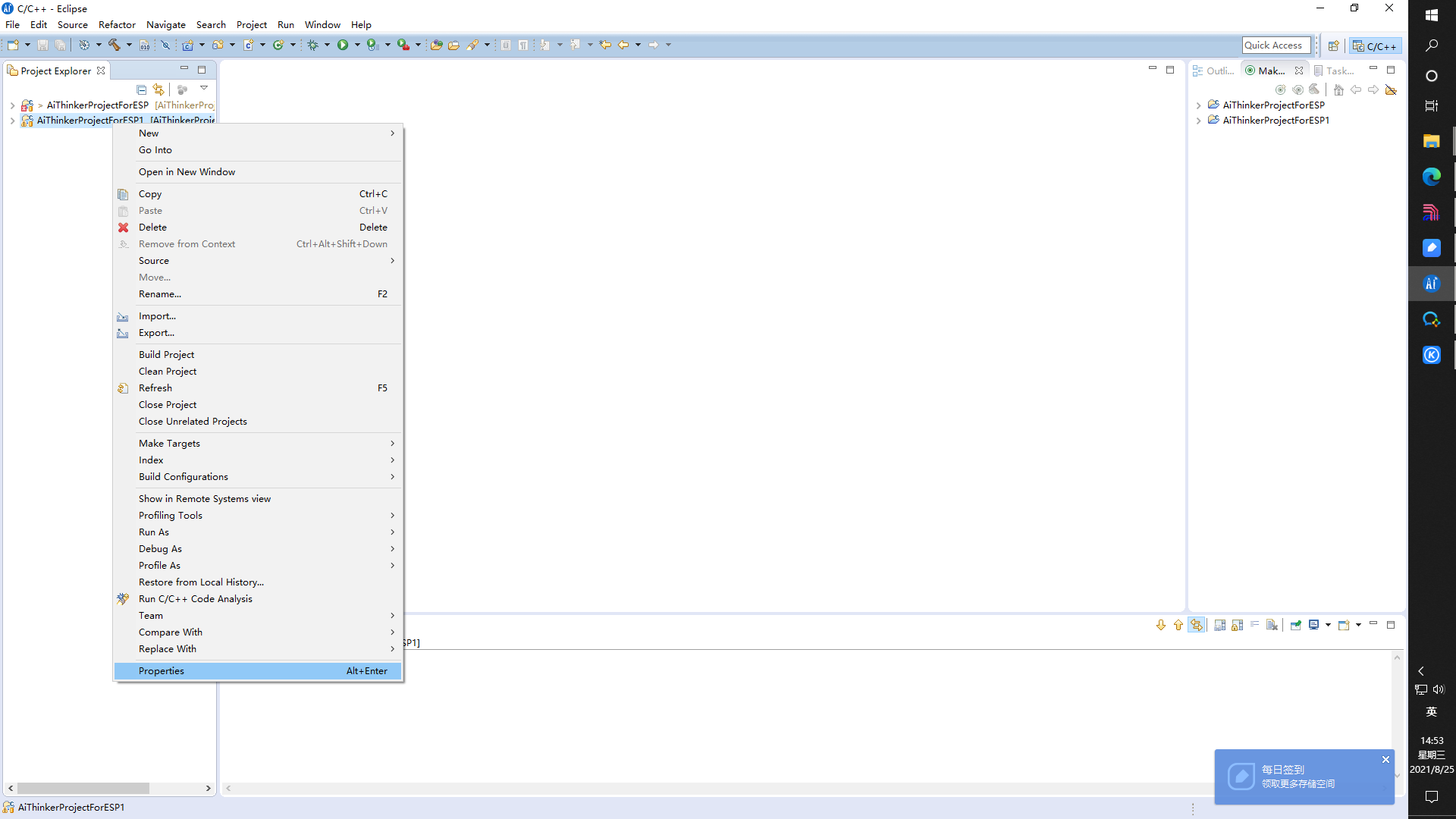Click the green Run button in toolbar
Viewport: 1456px width, 819px height.
pyautogui.click(x=343, y=45)
